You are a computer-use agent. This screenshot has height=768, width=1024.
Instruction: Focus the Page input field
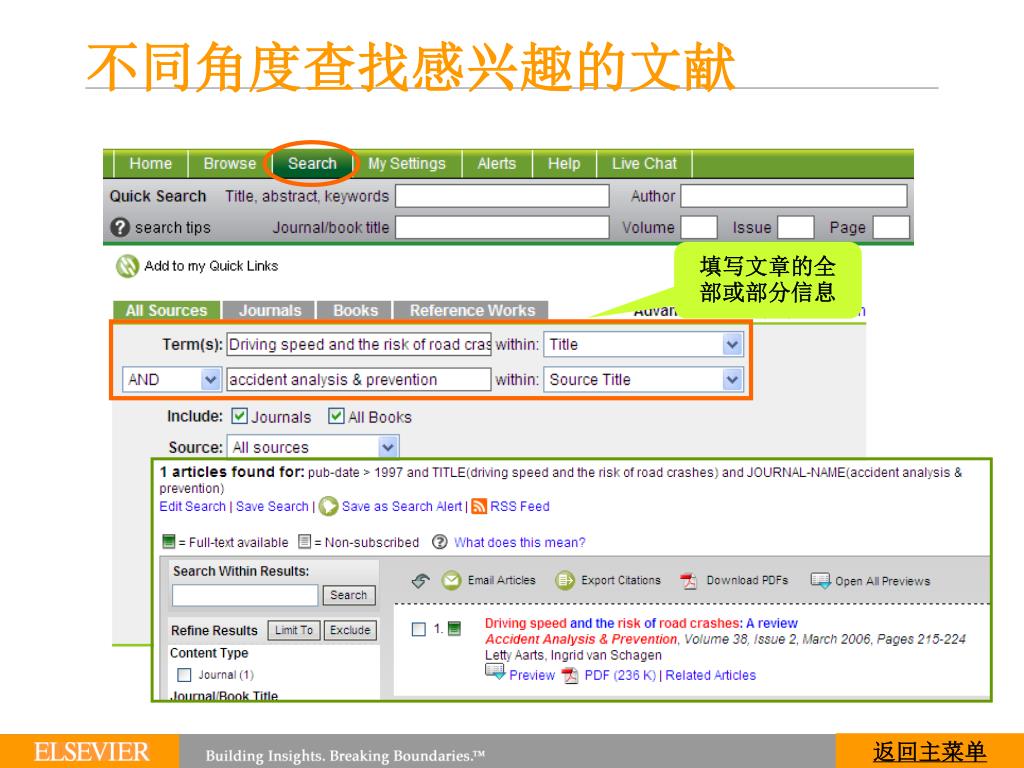coord(891,227)
